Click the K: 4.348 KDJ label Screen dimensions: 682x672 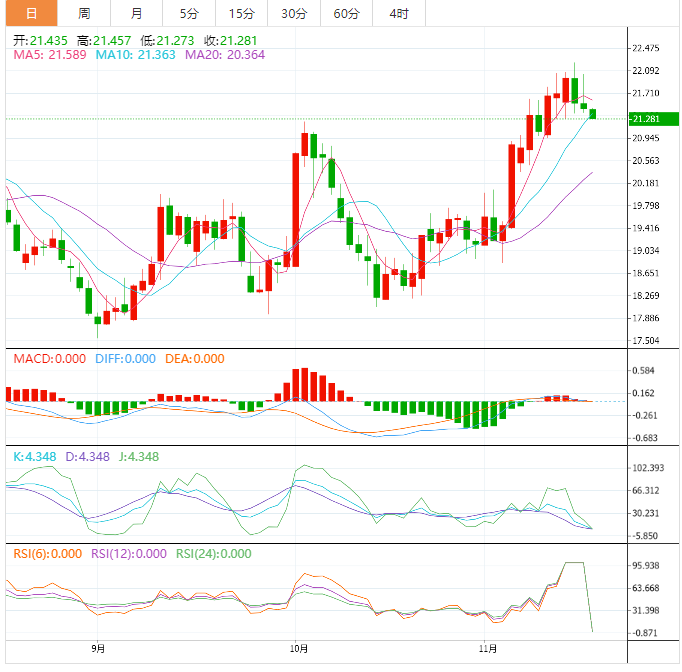pos(33,457)
